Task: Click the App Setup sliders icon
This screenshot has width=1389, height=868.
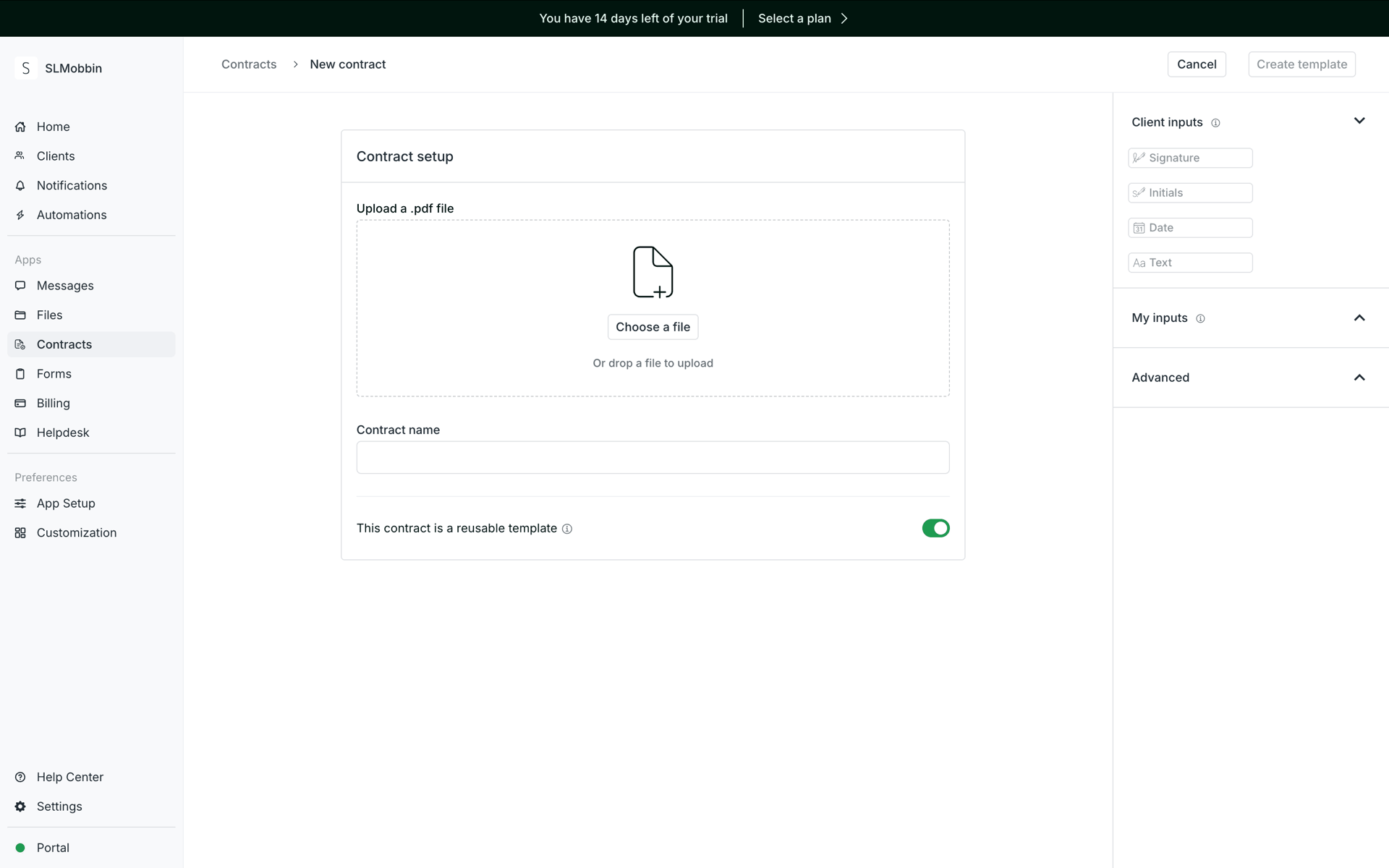Action: pyautogui.click(x=20, y=503)
